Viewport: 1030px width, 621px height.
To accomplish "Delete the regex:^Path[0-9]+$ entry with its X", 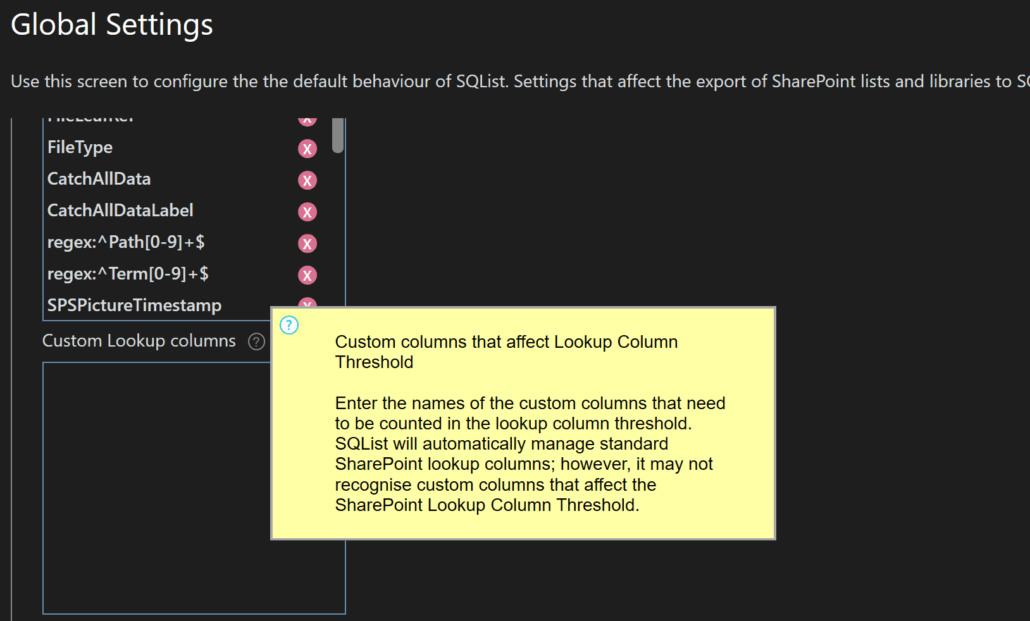I will (307, 243).
